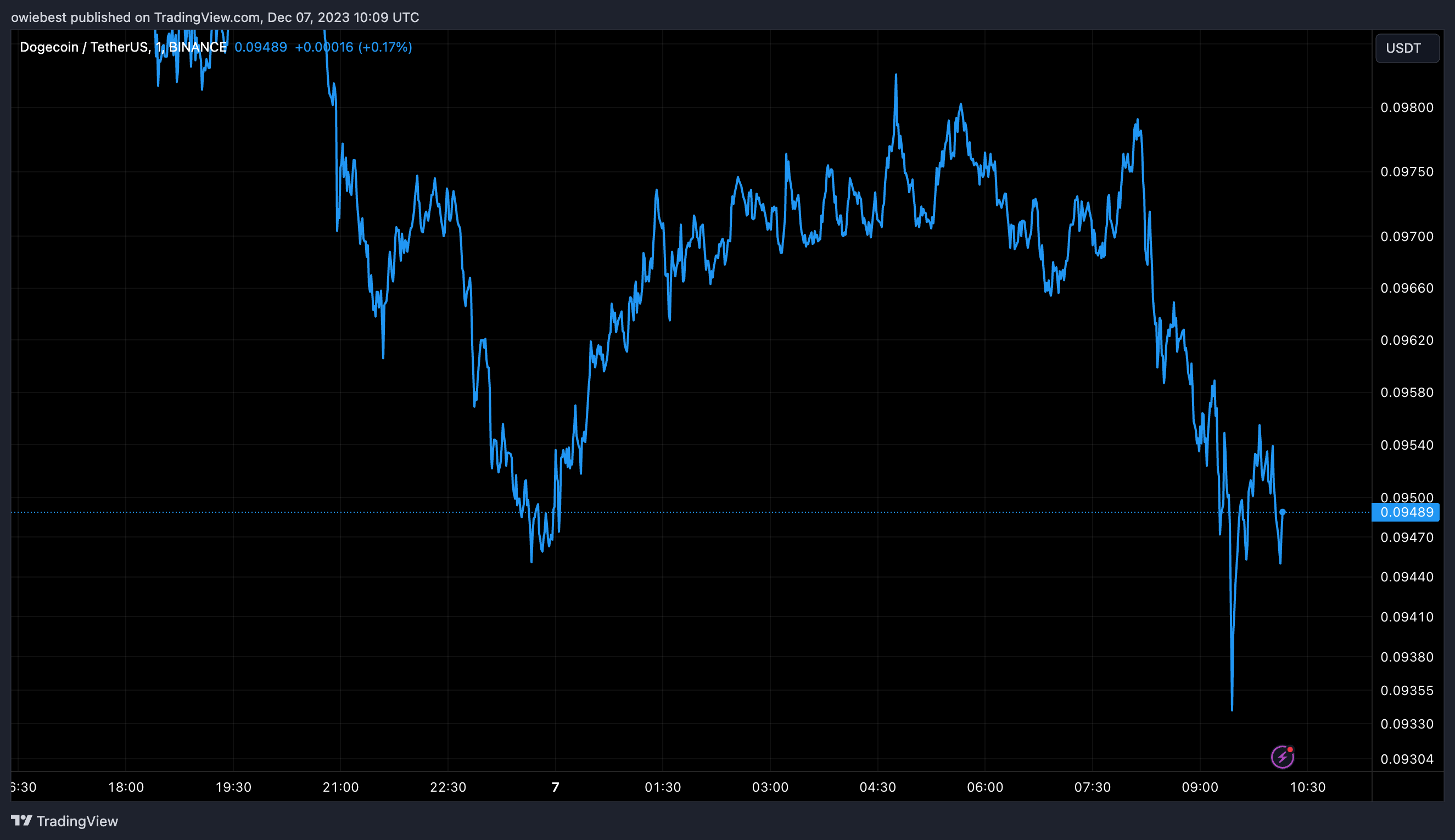Click the 06:00 time axis label
Screen dimensions: 1455x840
coord(985,787)
